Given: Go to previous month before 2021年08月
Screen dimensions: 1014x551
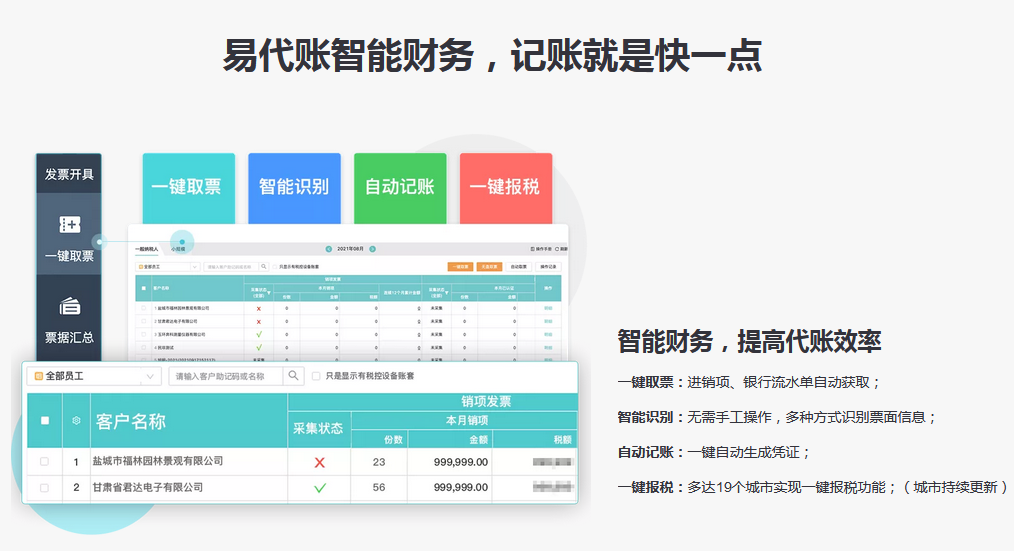Looking at the screenshot, I should pyautogui.click(x=329, y=249).
